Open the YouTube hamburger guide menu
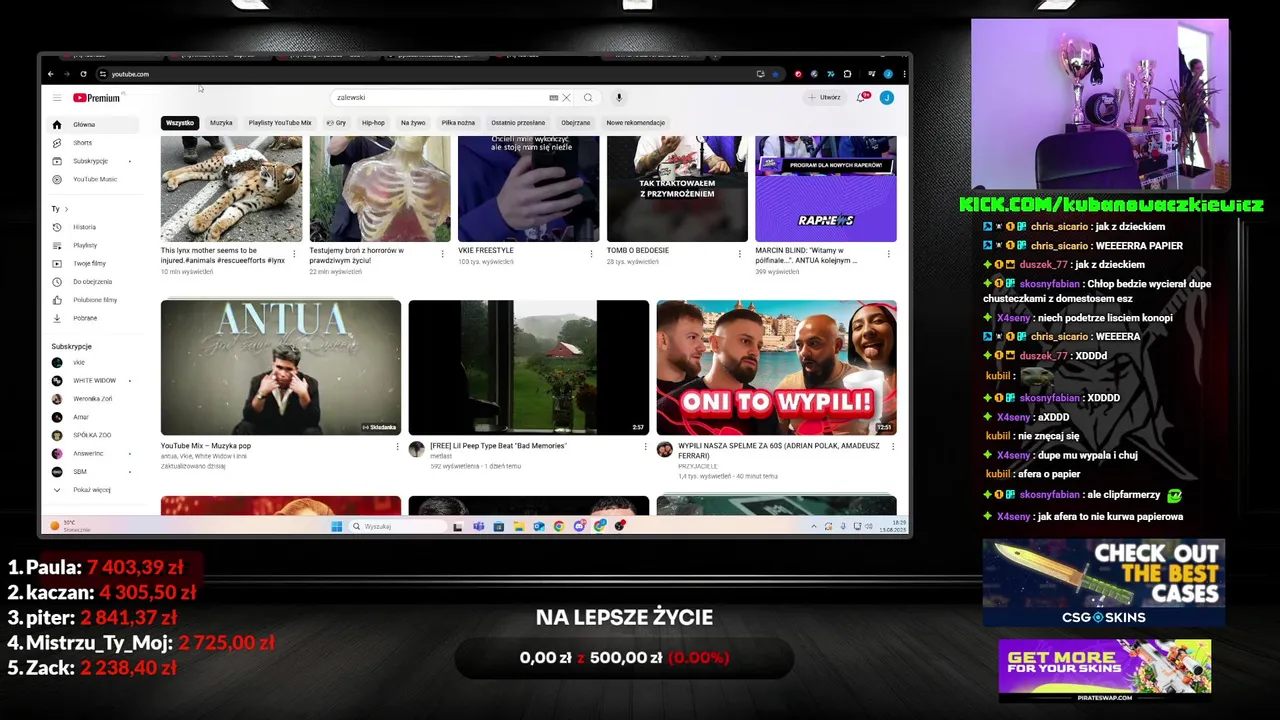This screenshot has width=1280, height=720. coord(57,98)
